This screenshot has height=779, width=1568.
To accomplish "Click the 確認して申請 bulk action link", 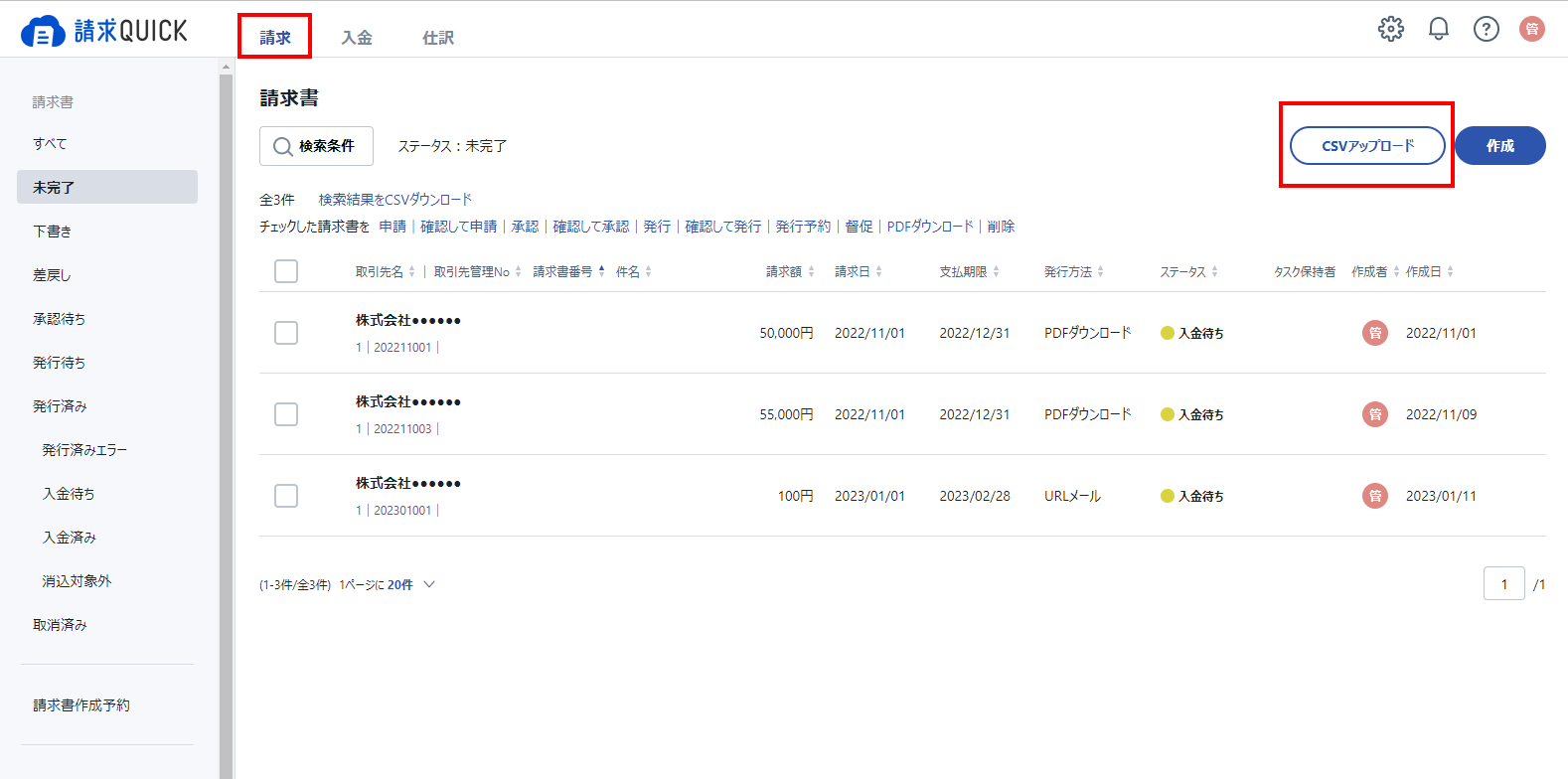I will coord(458,227).
